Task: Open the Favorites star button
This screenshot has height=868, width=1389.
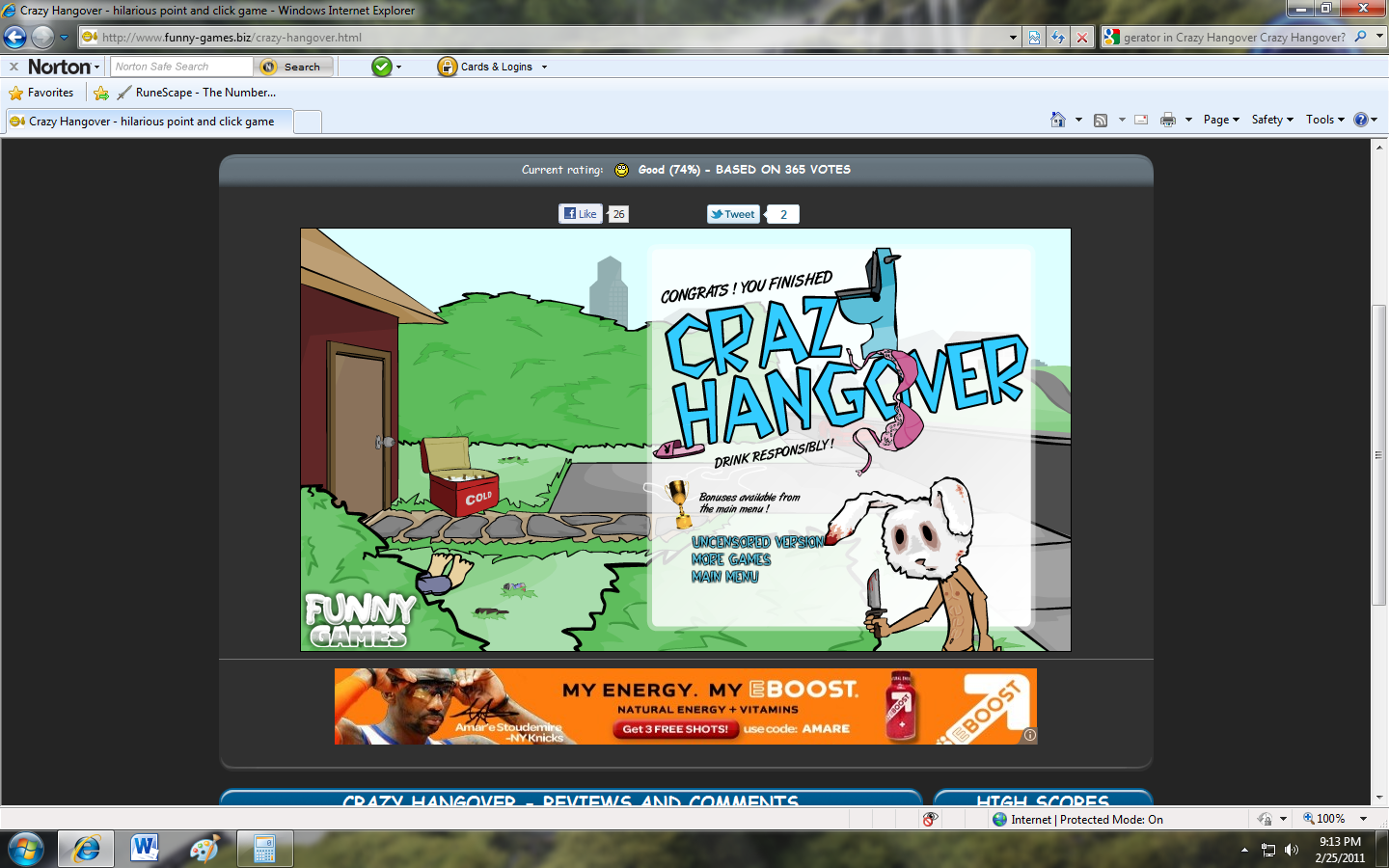Action: (41, 93)
